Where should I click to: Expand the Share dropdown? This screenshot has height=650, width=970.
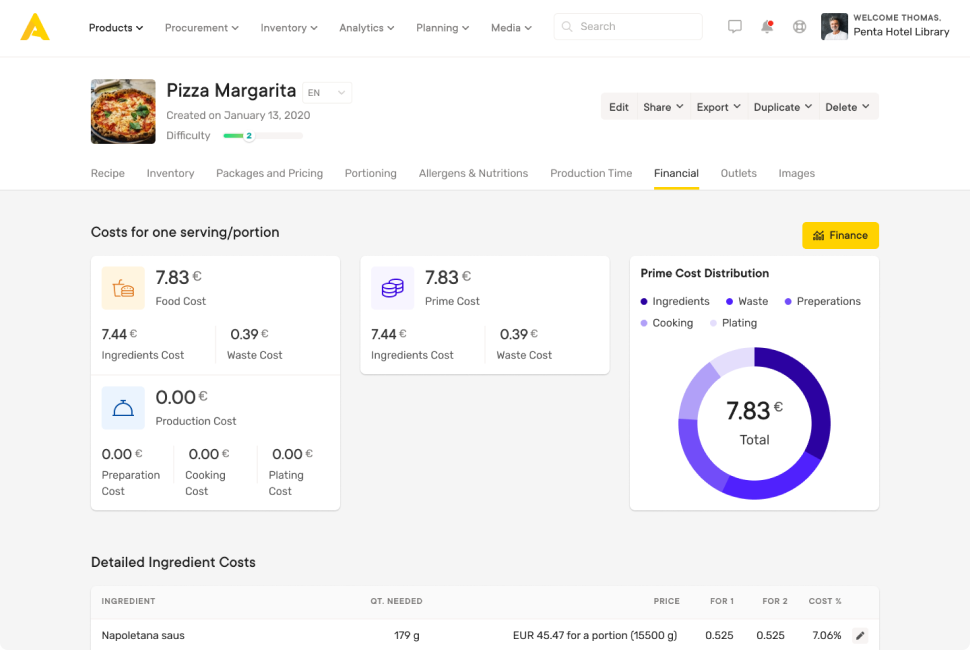click(663, 107)
